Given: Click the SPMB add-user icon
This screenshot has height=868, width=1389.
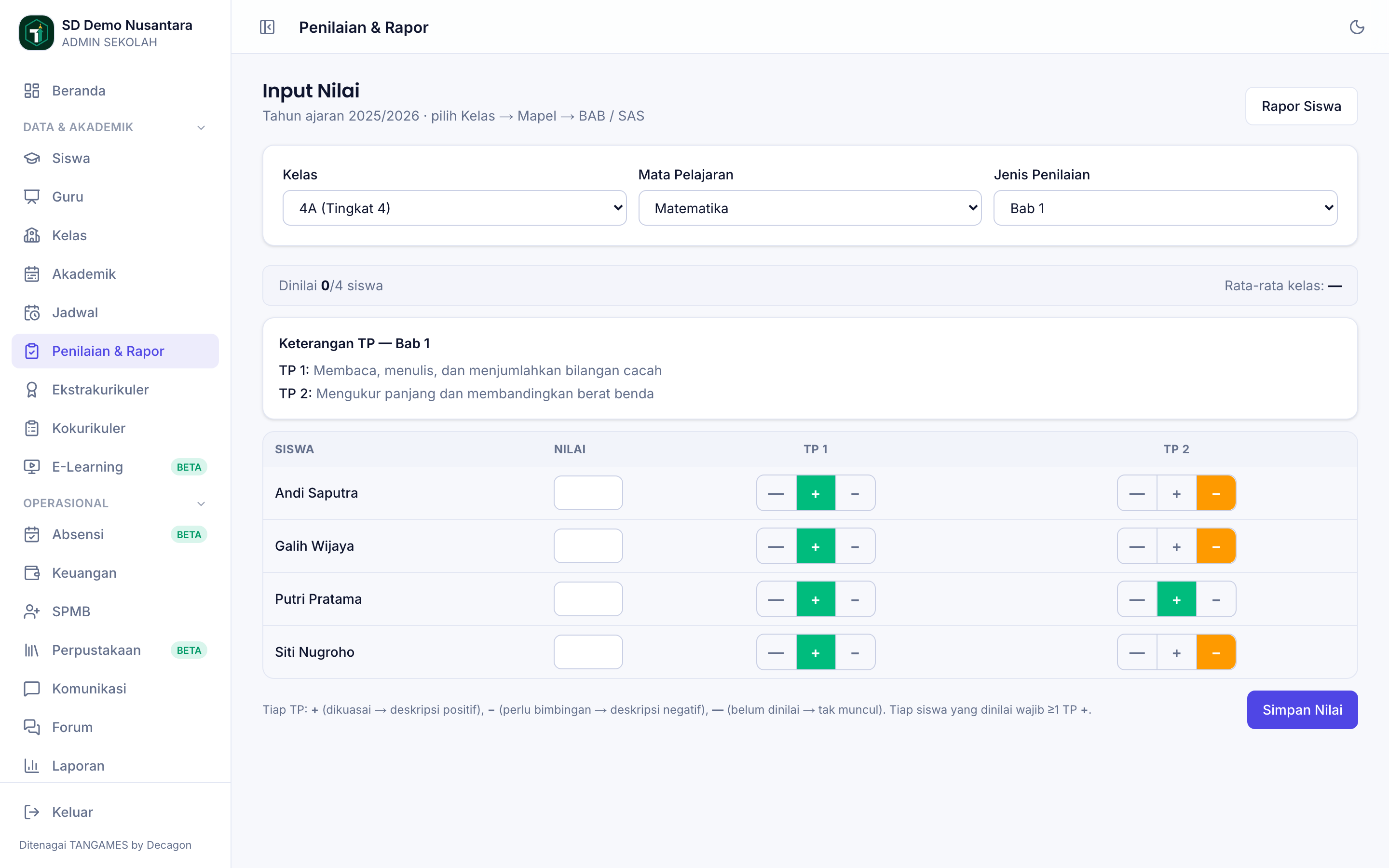Looking at the screenshot, I should tap(31, 611).
